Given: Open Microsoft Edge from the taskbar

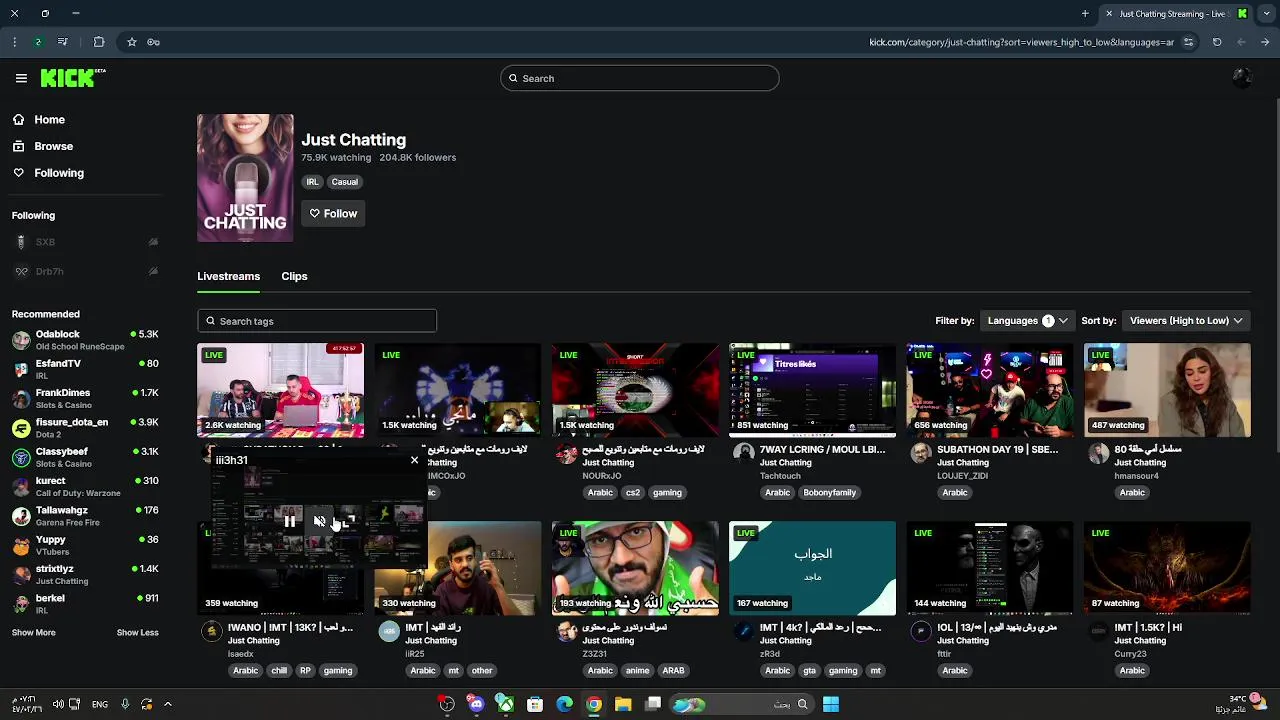Looking at the screenshot, I should pos(564,704).
